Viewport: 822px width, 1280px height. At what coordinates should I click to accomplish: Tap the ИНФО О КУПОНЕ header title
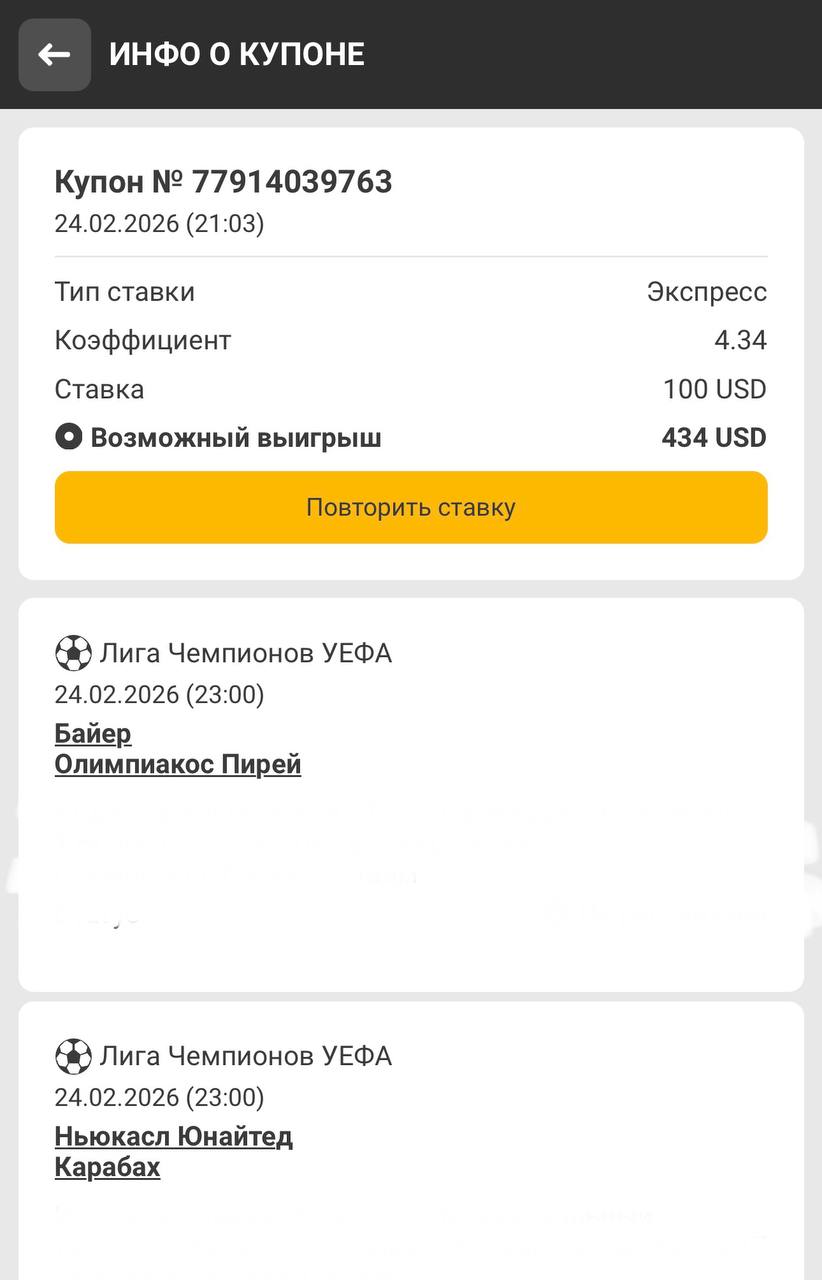click(237, 54)
